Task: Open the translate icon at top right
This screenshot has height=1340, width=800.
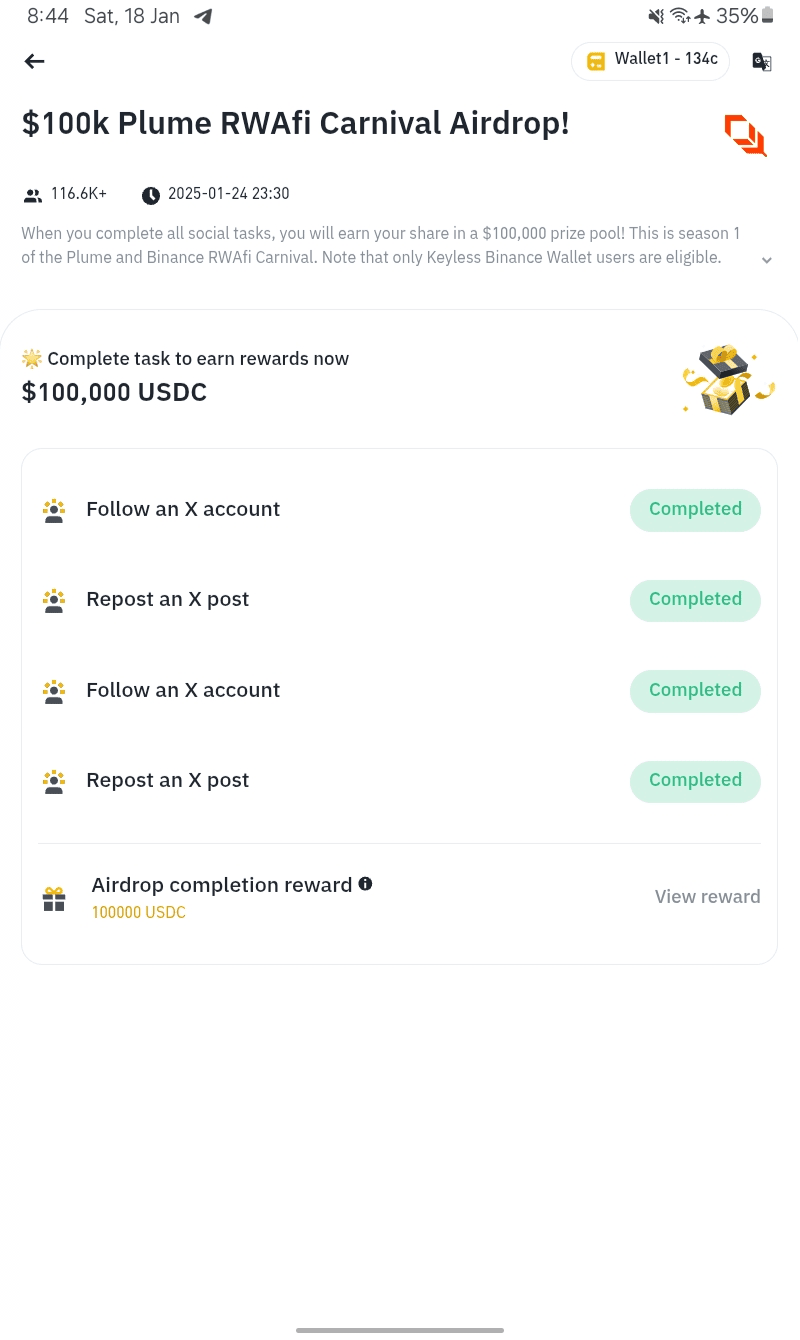Action: tap(762, 62)
